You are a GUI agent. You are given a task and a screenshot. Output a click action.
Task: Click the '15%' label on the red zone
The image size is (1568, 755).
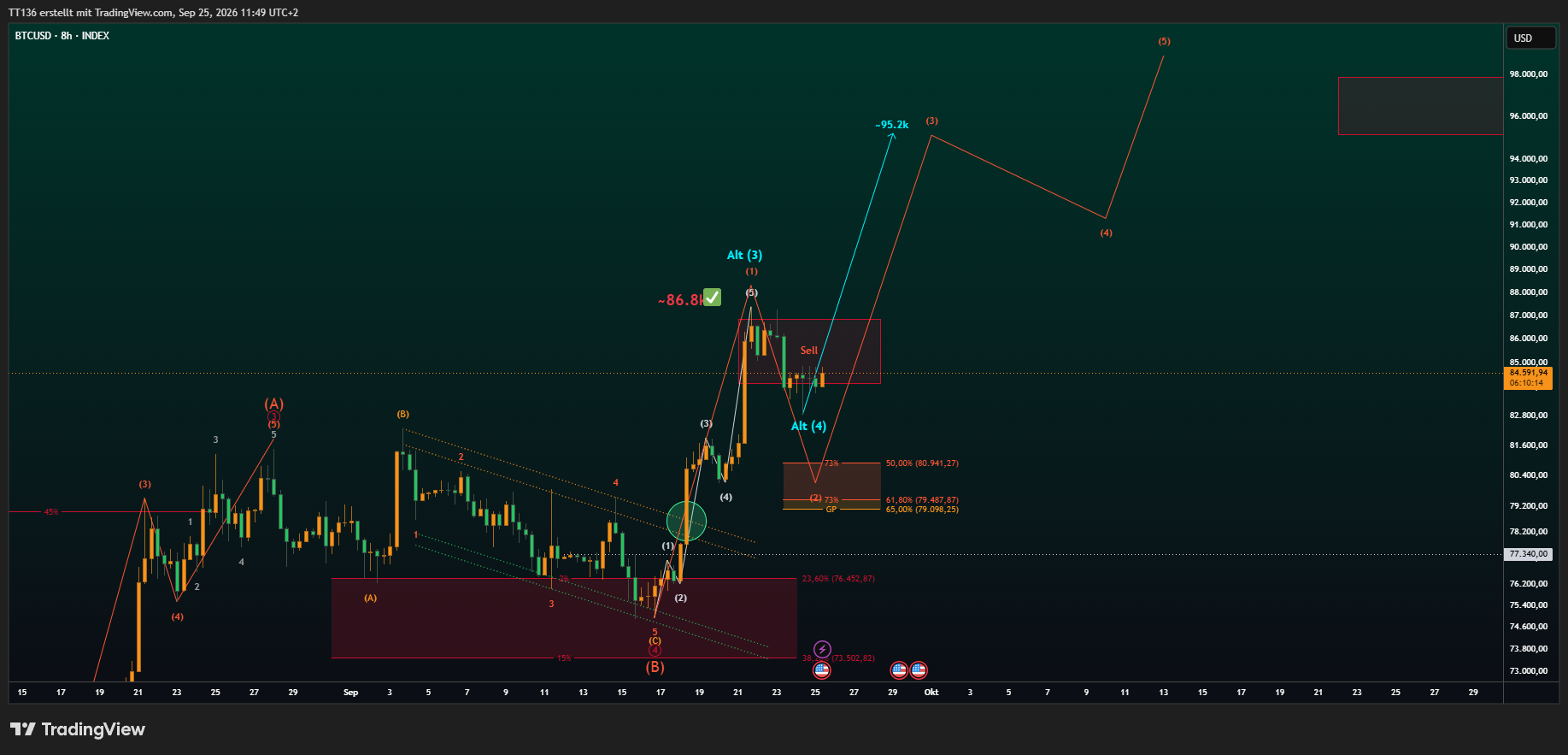[x=564, y=658]
